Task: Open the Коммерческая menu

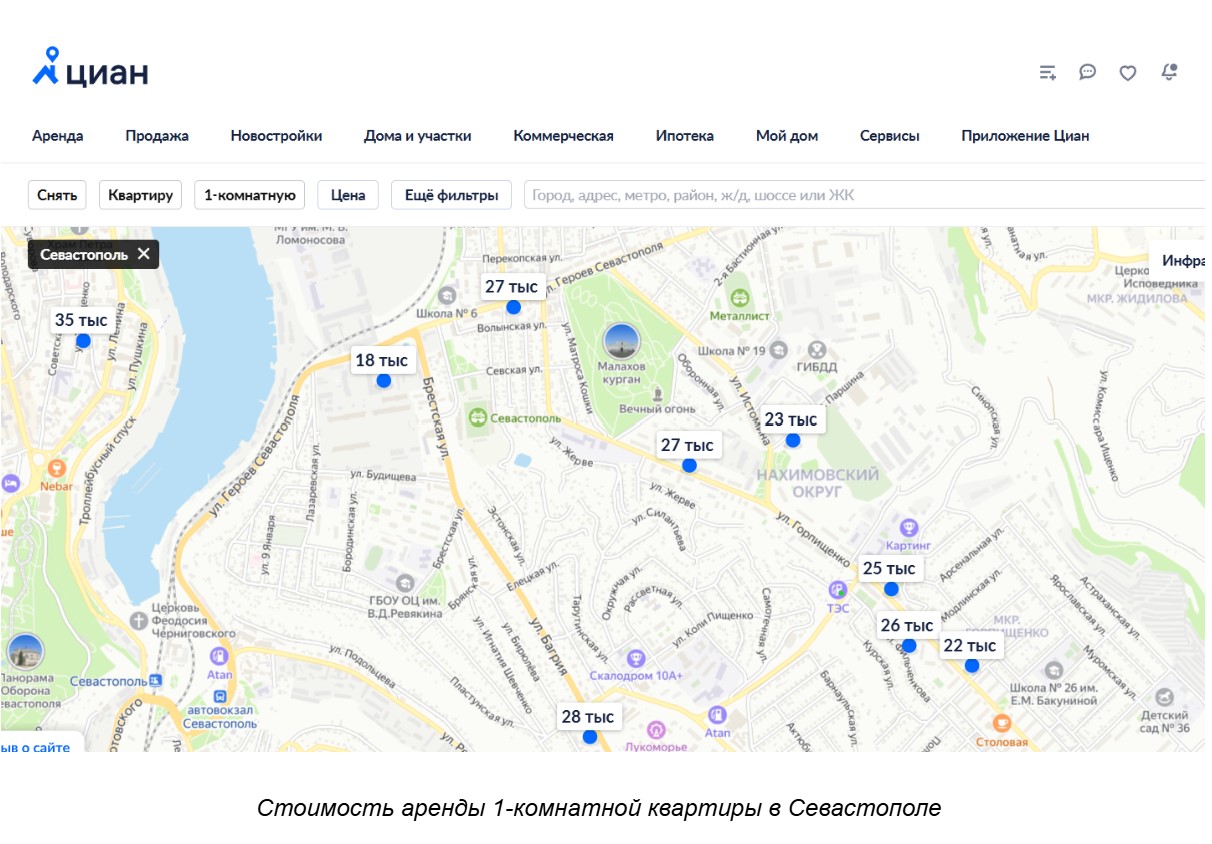Action: 564,136
